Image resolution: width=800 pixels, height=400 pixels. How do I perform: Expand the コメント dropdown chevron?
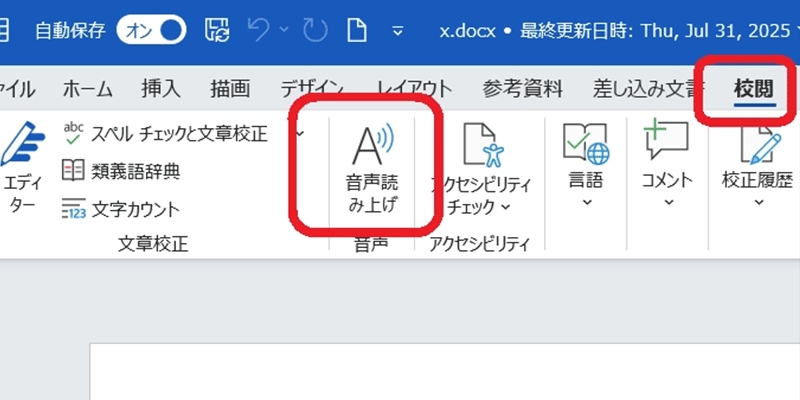click(668, 203)
